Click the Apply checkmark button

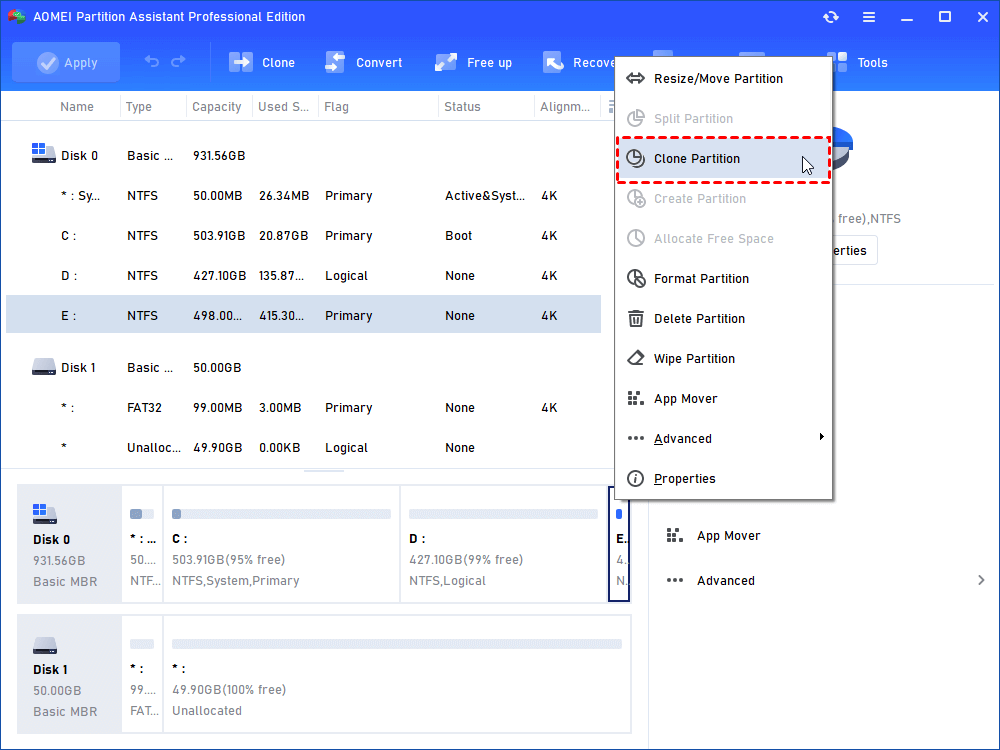pyautogui.click(x=66, y=62)
